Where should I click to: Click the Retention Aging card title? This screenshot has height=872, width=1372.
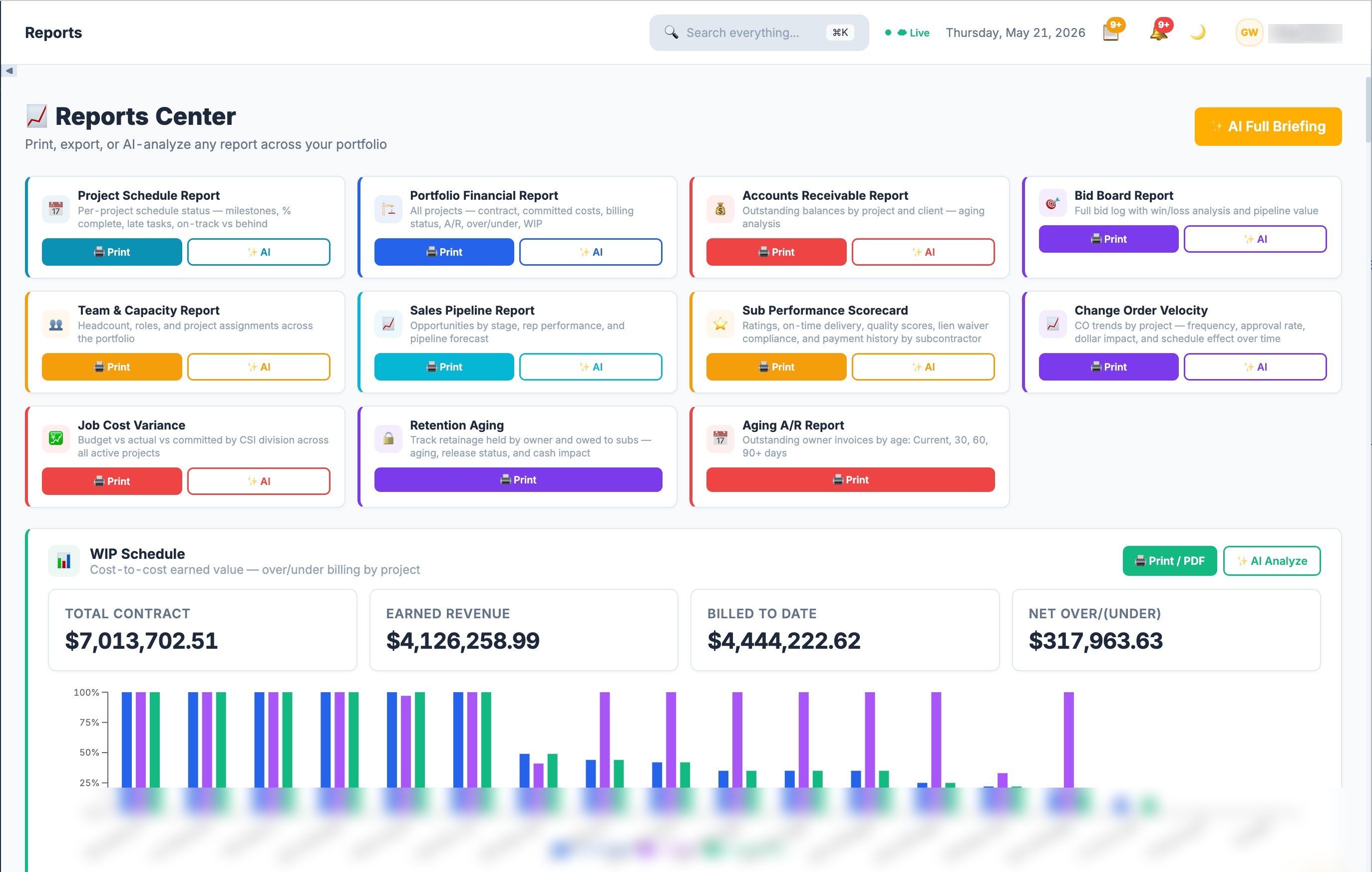457,425
